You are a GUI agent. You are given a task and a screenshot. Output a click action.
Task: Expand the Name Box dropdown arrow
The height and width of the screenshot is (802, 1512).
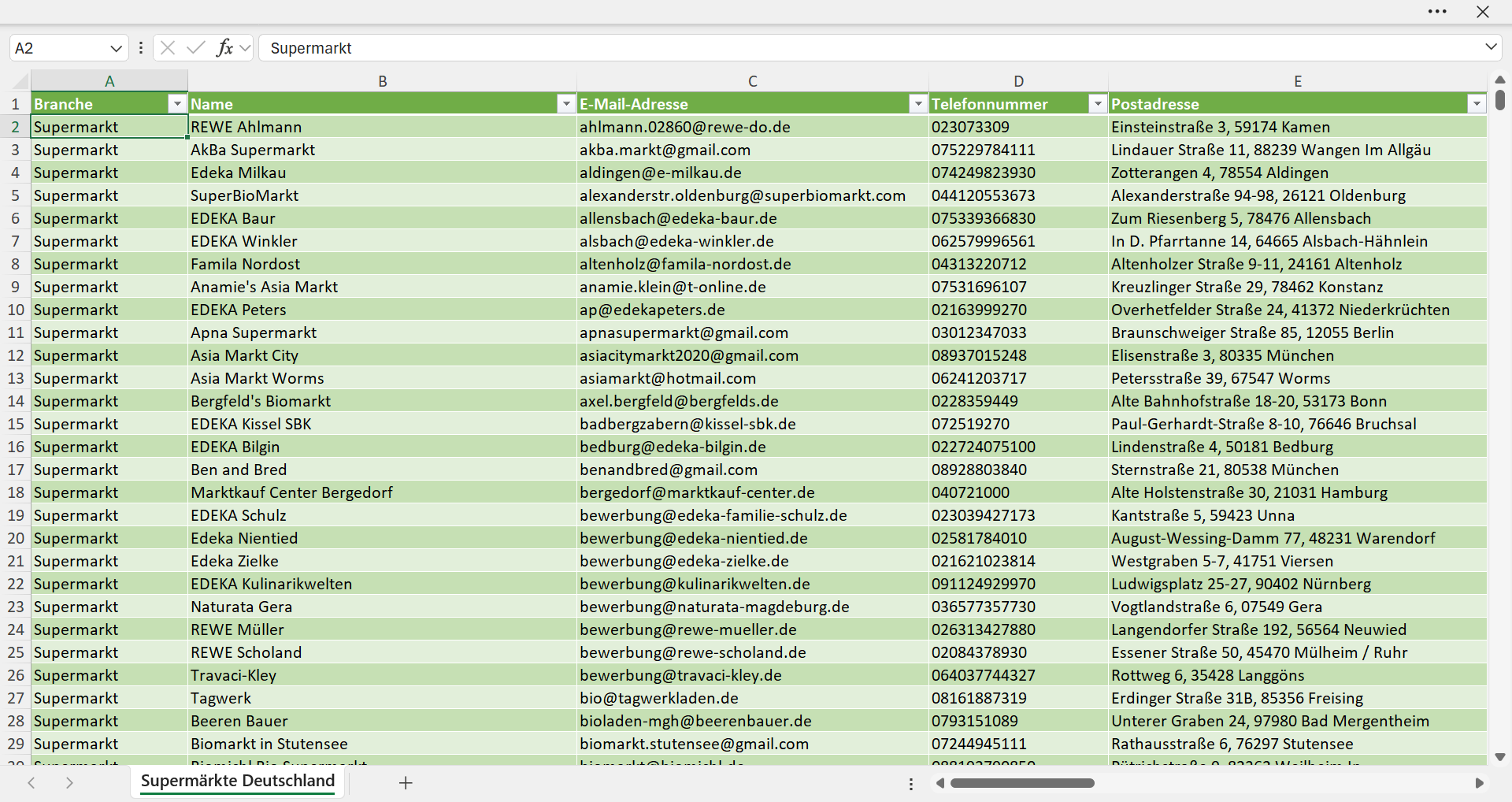(x=116, y=48)
